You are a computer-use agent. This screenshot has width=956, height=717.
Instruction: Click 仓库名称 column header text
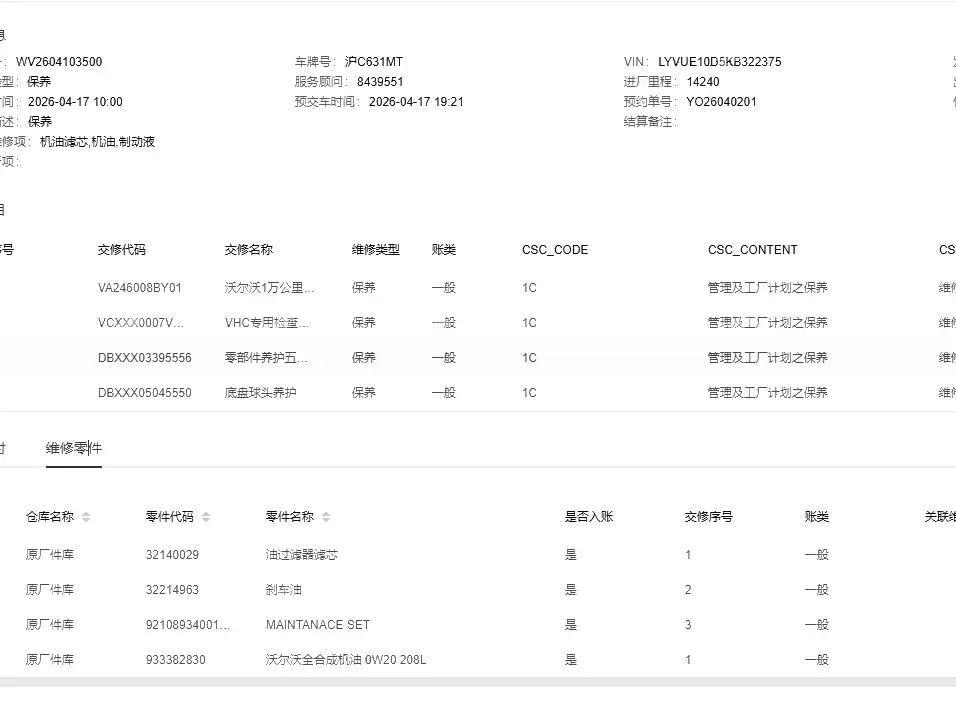50,517
